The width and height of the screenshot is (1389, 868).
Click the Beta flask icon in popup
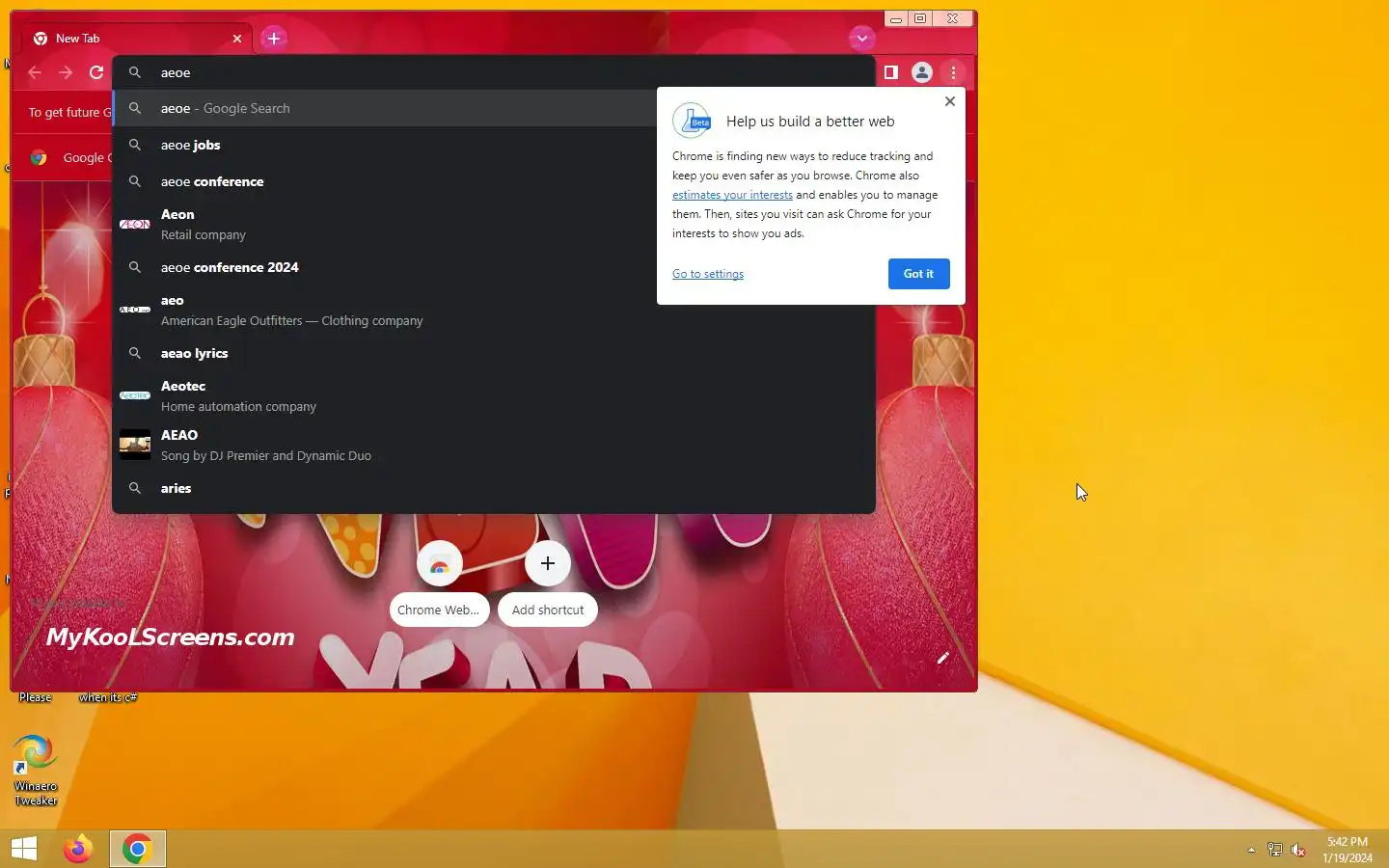[692, 121]
